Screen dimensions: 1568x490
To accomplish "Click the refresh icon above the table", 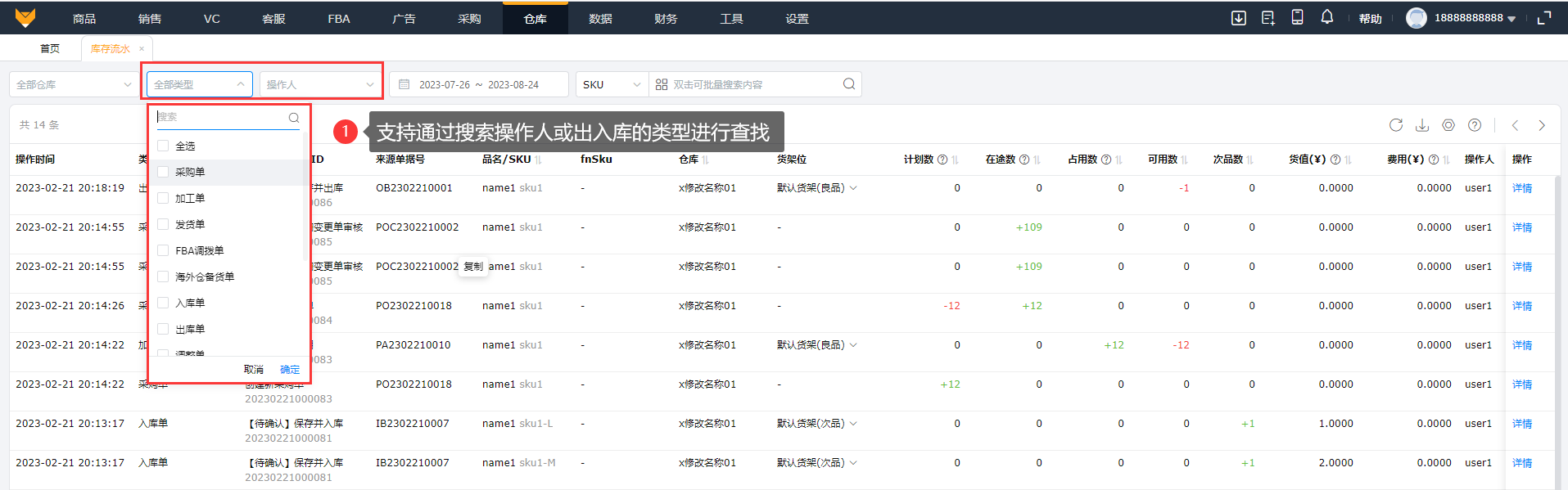I will click(1396, 125).
